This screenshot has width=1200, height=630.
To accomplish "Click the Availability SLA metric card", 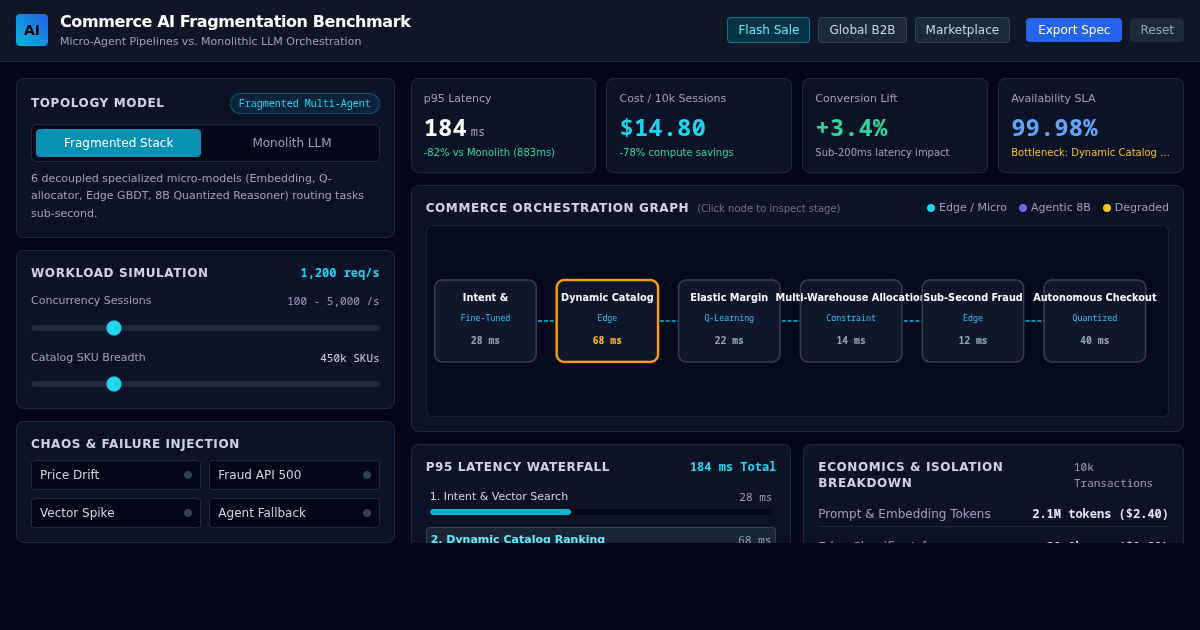I will pos(1091,126).
